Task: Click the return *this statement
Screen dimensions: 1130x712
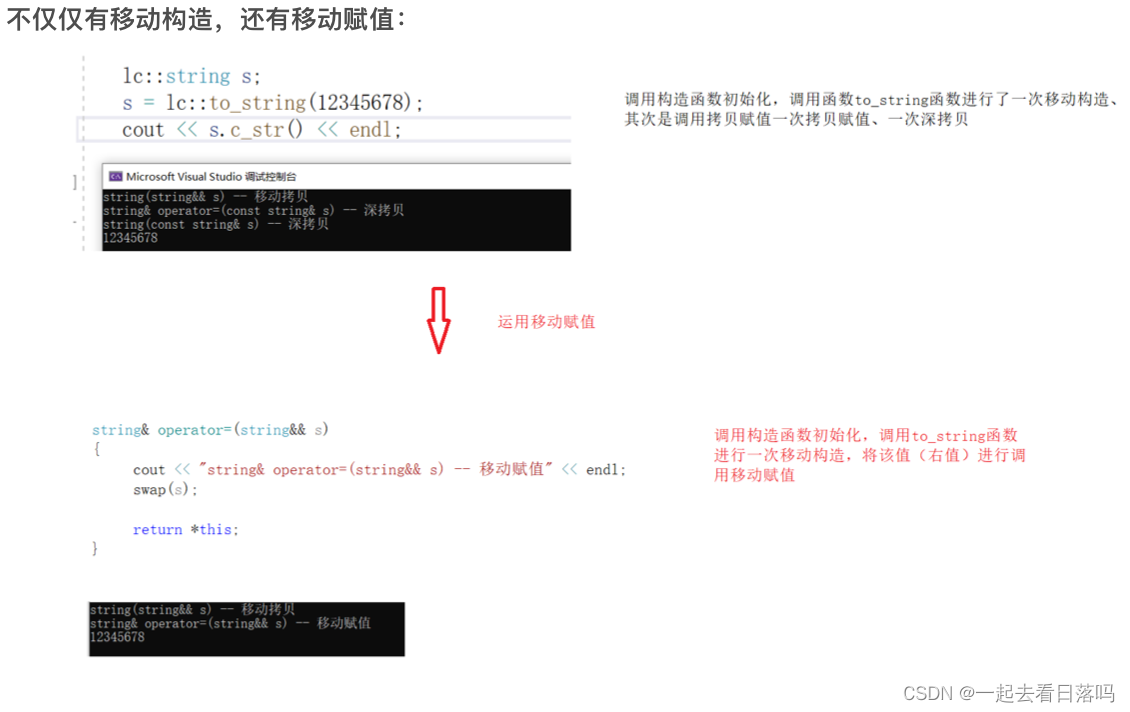Action: tap(185, 529)
